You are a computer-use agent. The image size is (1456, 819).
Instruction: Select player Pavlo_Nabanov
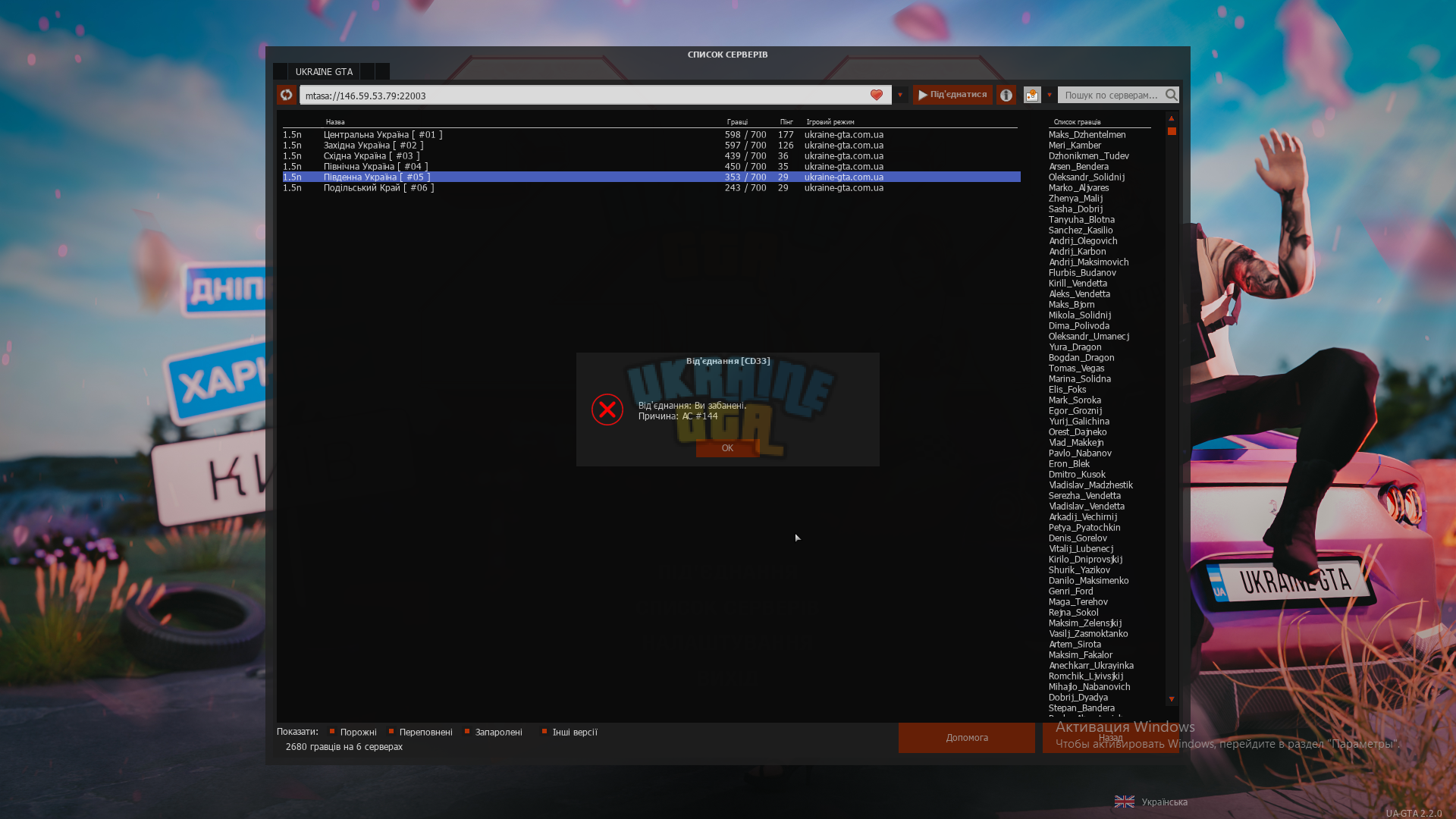point(1080,453)
